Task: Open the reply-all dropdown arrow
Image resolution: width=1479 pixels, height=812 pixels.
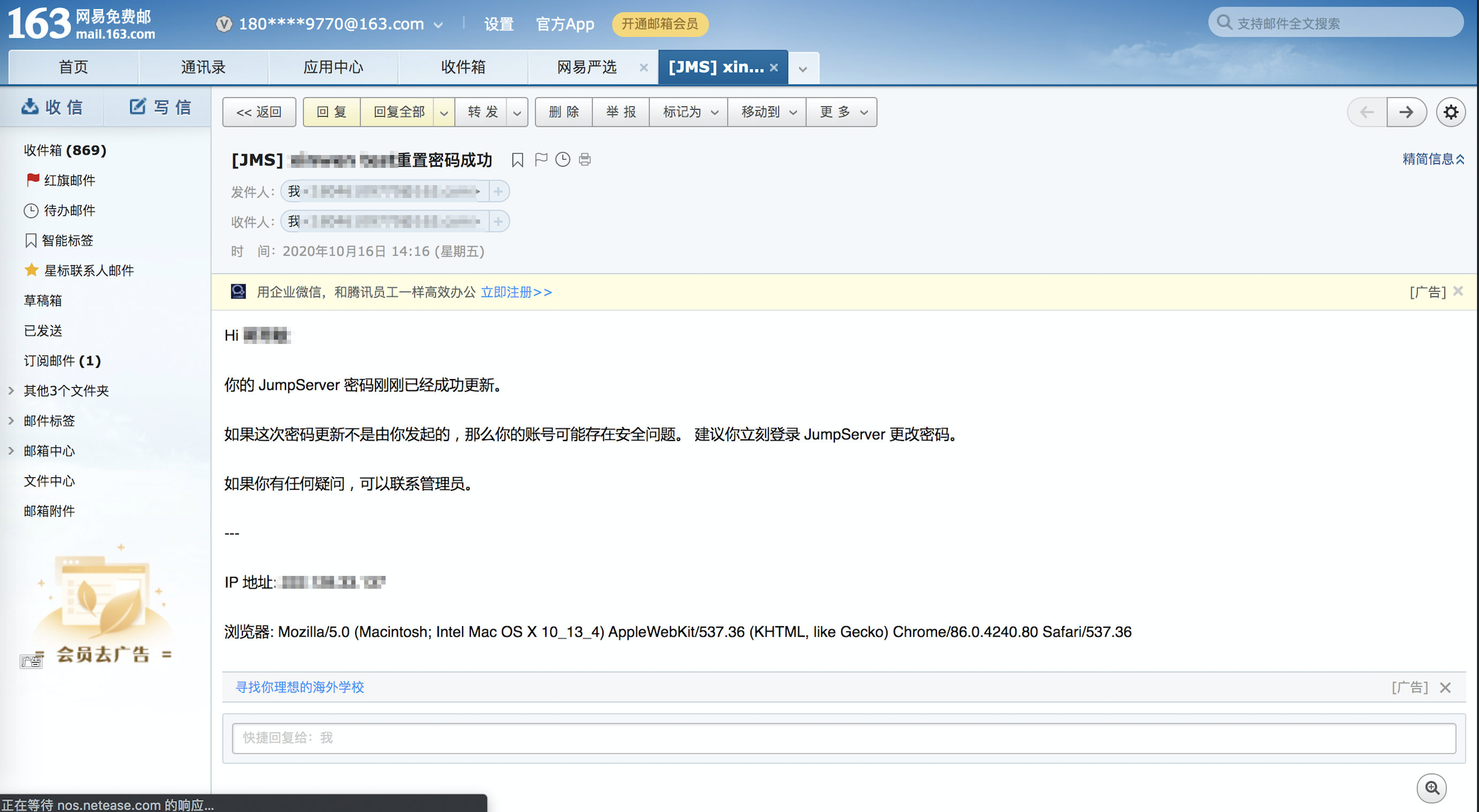Action: (x=444, y=112)
